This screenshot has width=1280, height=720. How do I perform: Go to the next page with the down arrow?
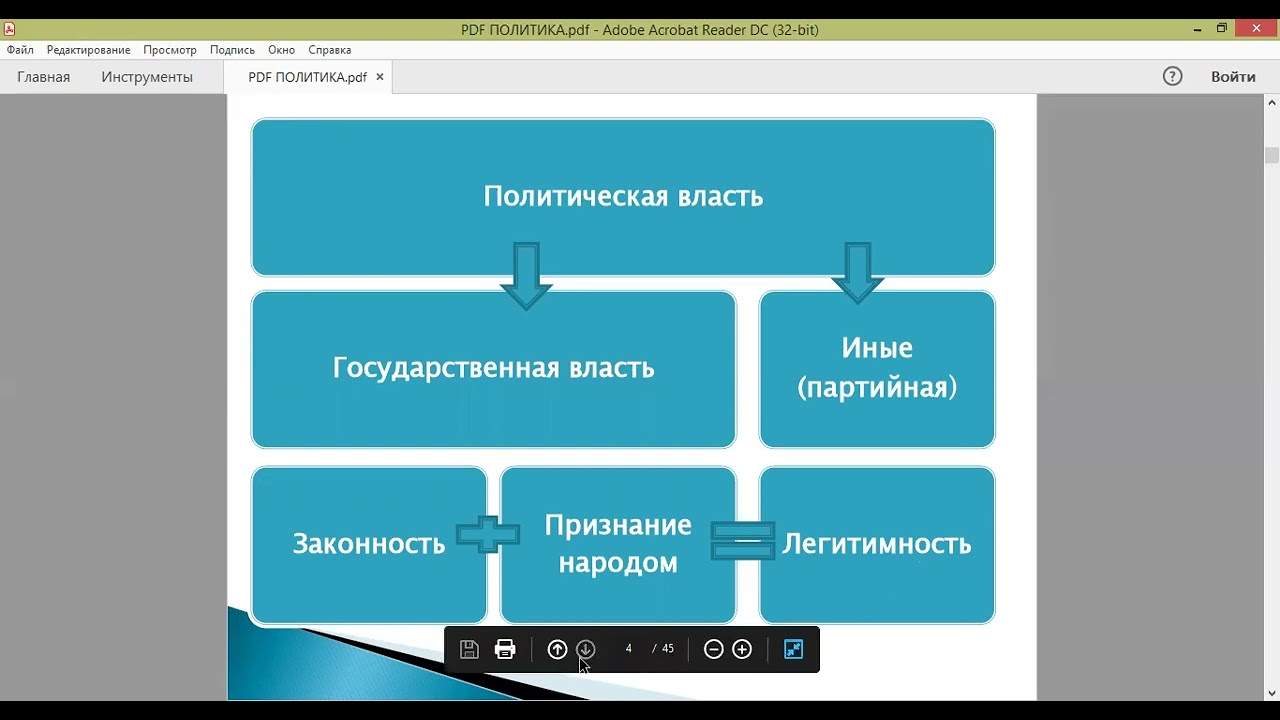pos(586,649)
